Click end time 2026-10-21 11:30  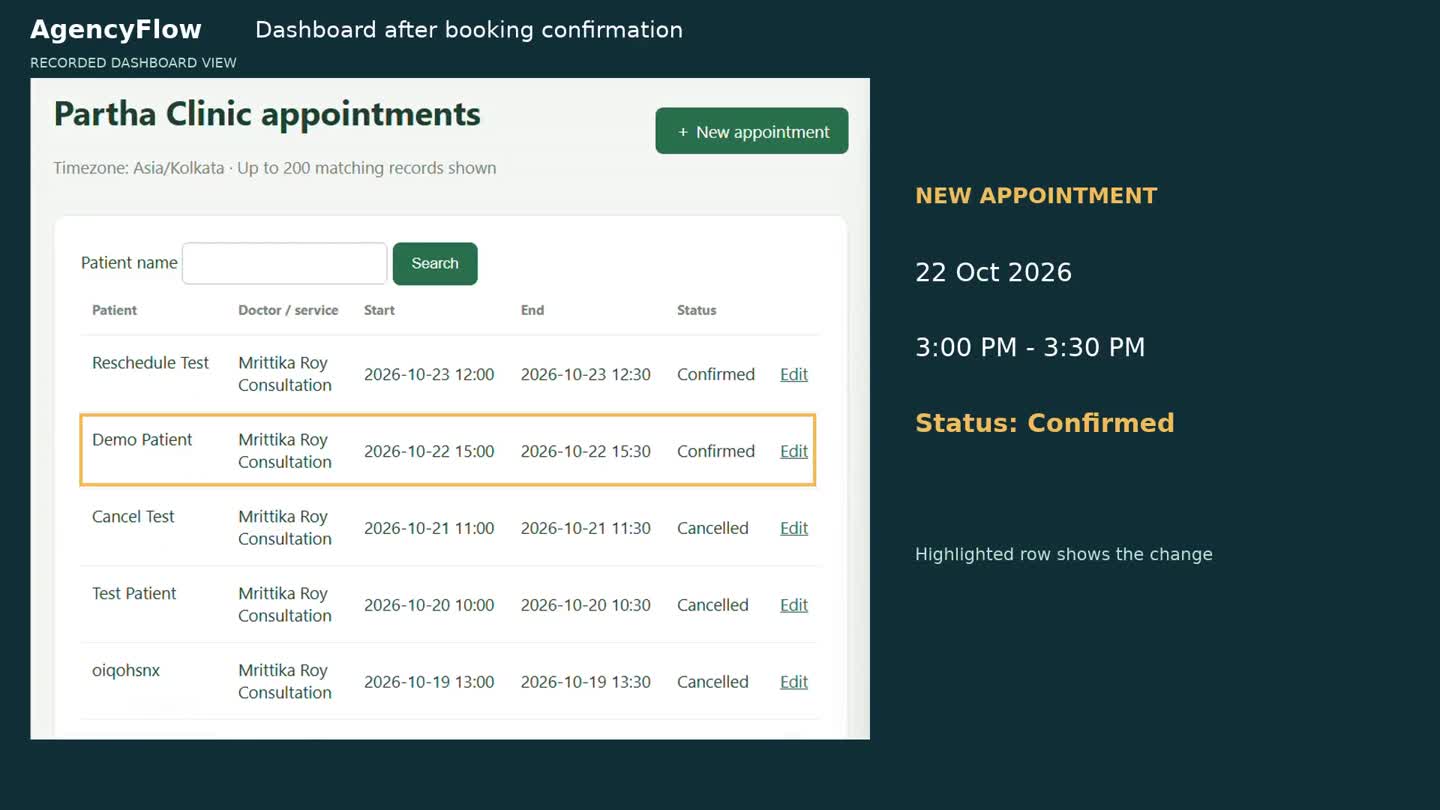click(586, 528)
